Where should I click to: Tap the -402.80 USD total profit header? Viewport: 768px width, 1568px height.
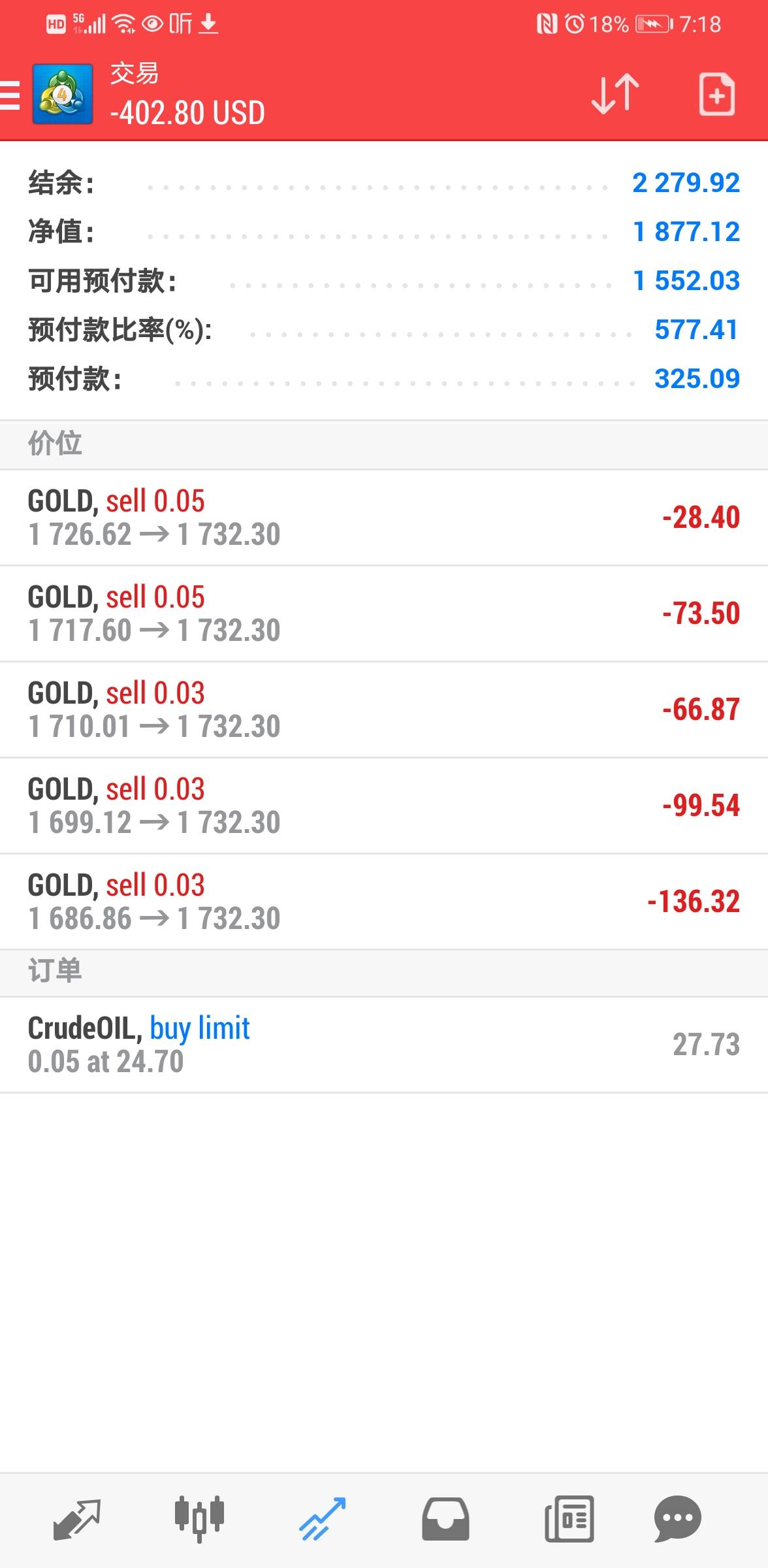187,113
